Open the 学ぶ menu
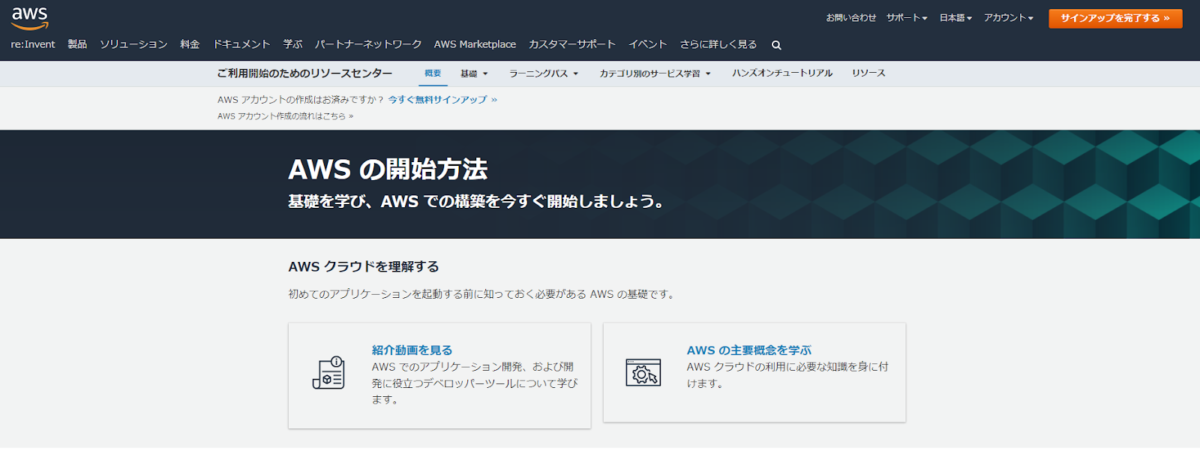This screenshot has height=451, width=1200. (x=292, y=45)
